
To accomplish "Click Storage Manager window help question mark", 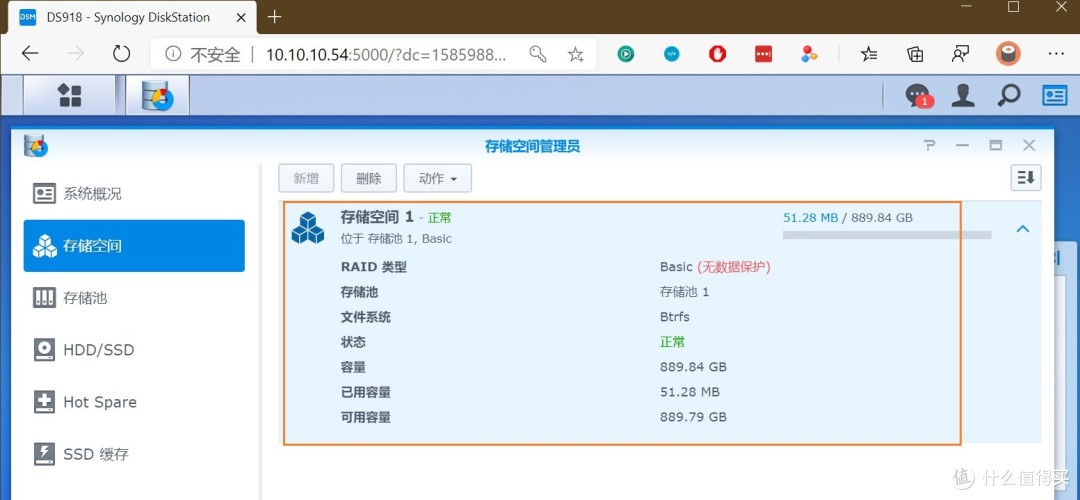I will pyautogui.click(x=929, y=145).
